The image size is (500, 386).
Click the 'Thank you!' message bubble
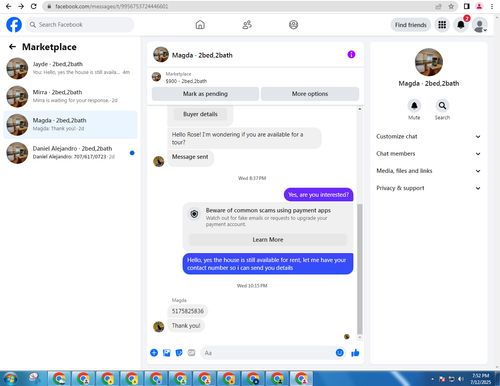(186, 326)
